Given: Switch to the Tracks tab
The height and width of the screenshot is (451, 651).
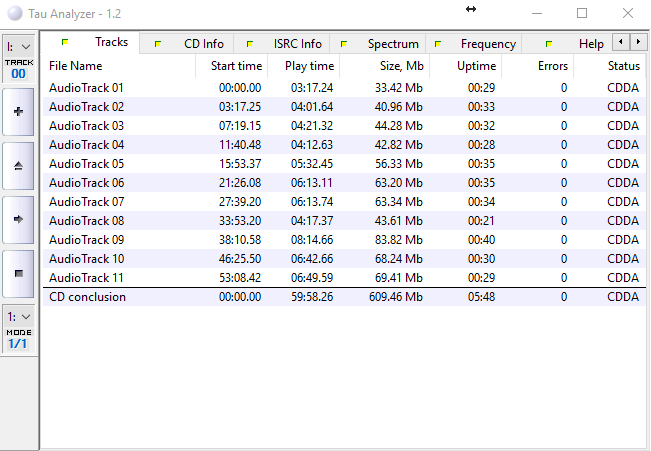Looking at the screenshot, I should 92,42.
